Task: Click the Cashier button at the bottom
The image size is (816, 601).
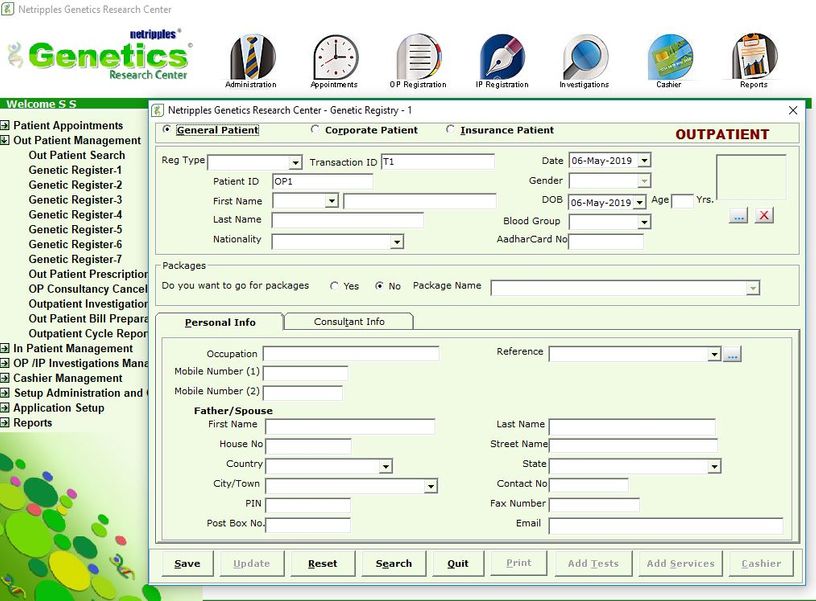Action: click(761, 564)
